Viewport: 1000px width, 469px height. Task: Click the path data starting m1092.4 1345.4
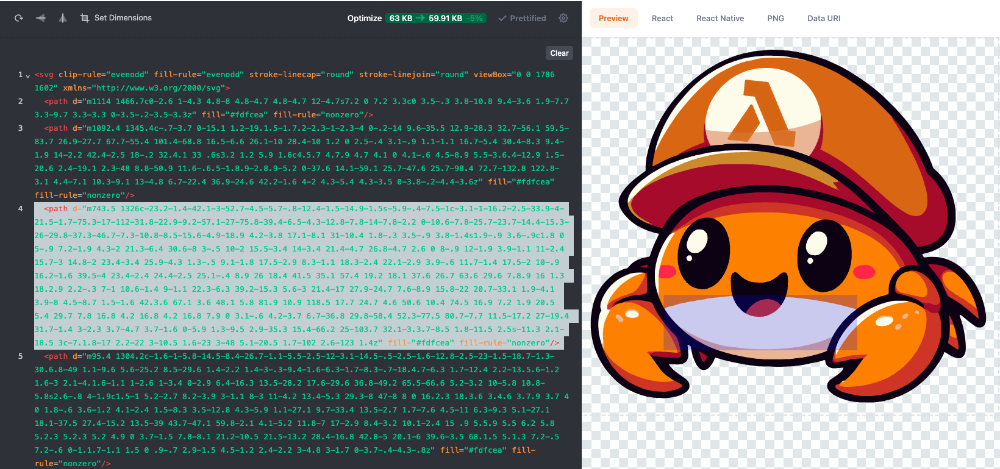point(302,161)
